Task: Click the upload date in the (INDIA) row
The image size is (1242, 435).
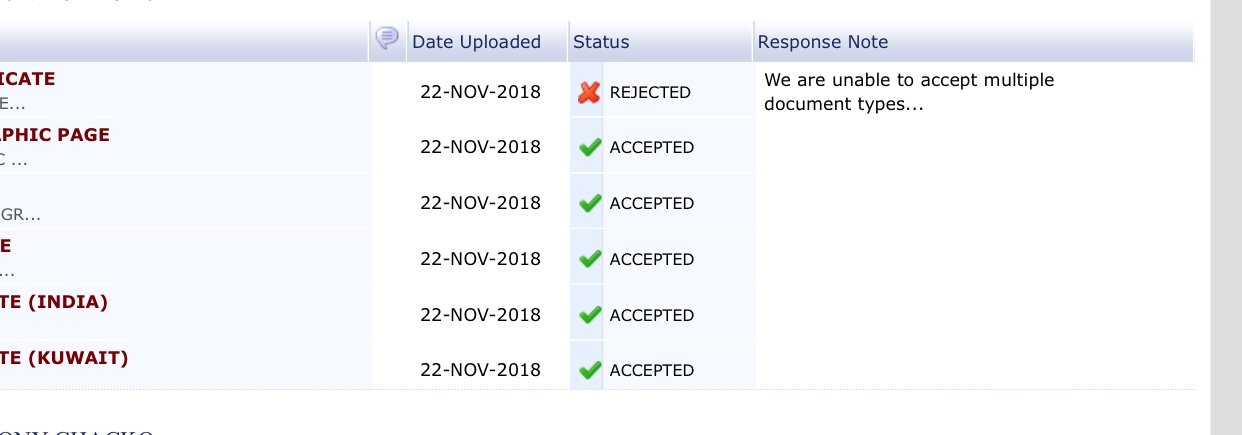Action: pos(480,315)
